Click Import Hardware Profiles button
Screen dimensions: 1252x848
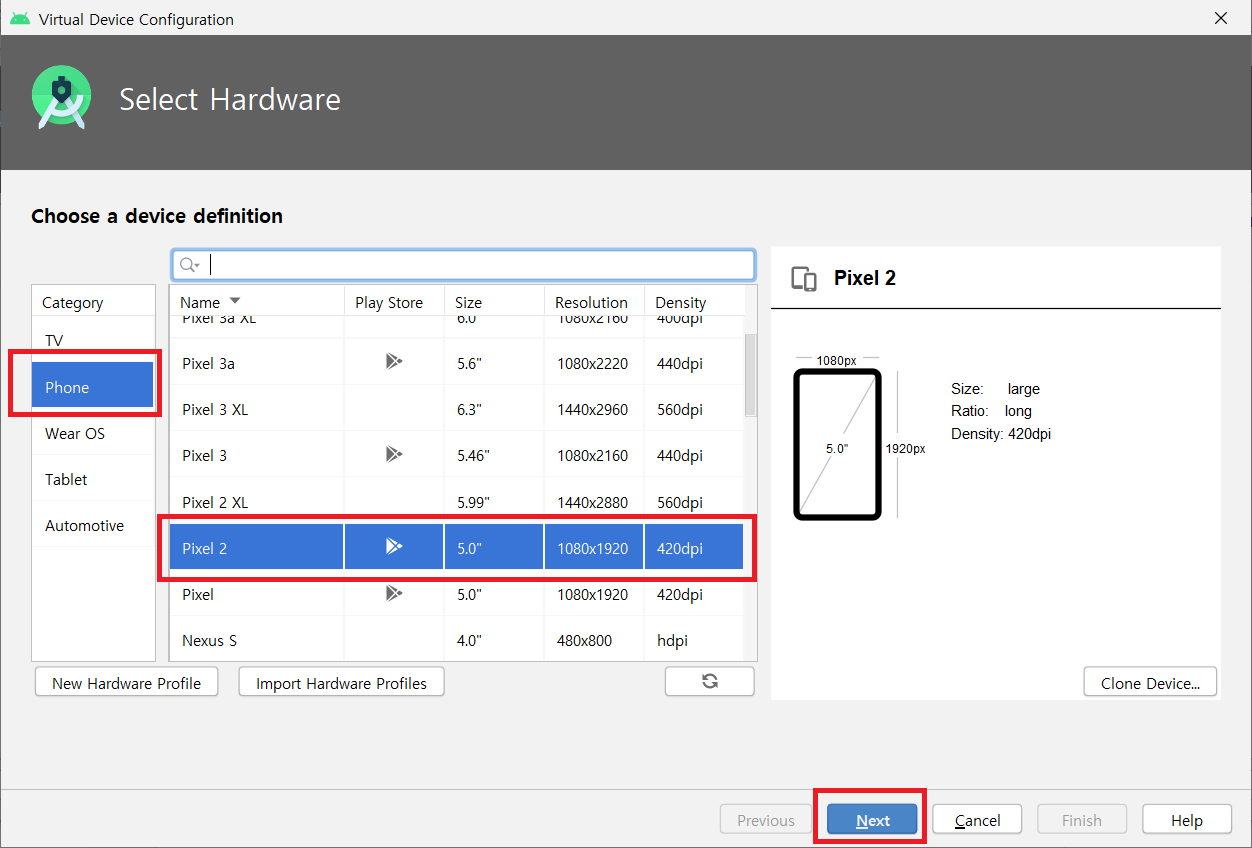pyautogui.click(x=341, y=683)
